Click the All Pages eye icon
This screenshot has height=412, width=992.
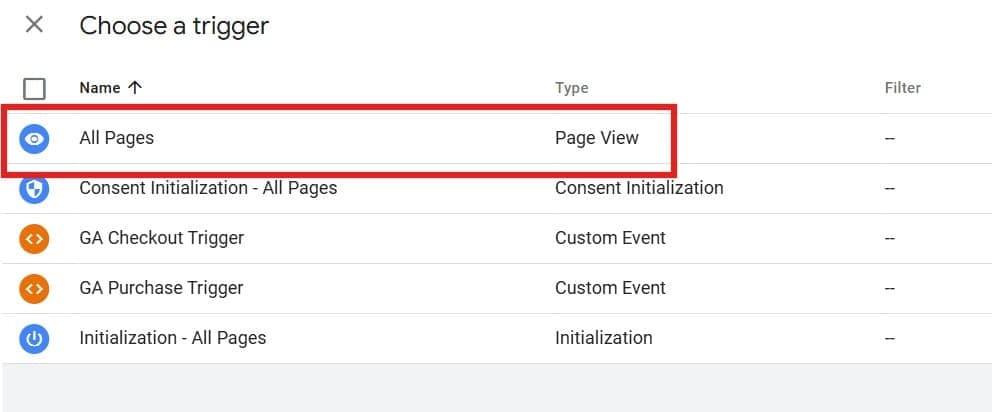34,139
